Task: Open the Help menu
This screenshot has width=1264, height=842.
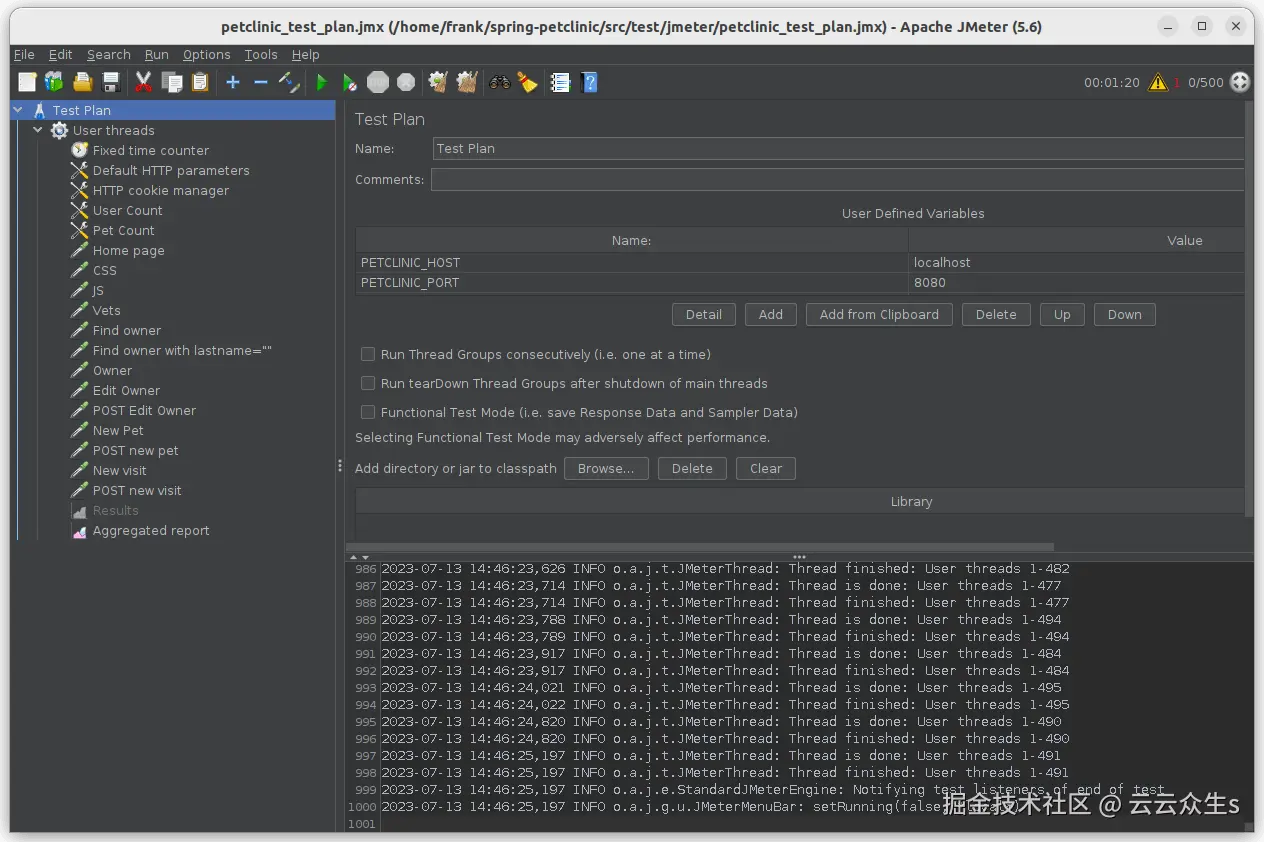Action: click(306, 55)
